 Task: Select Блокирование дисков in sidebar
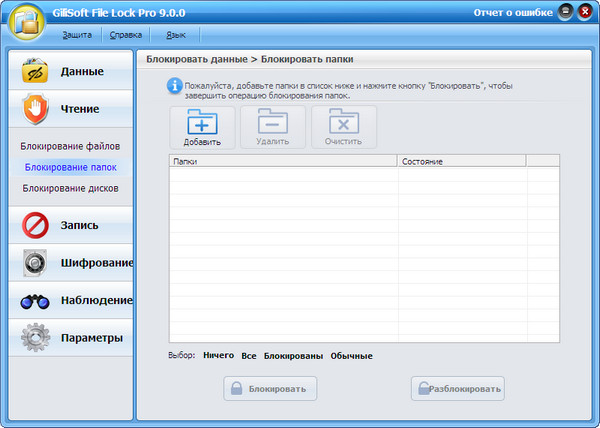(71, 187)
